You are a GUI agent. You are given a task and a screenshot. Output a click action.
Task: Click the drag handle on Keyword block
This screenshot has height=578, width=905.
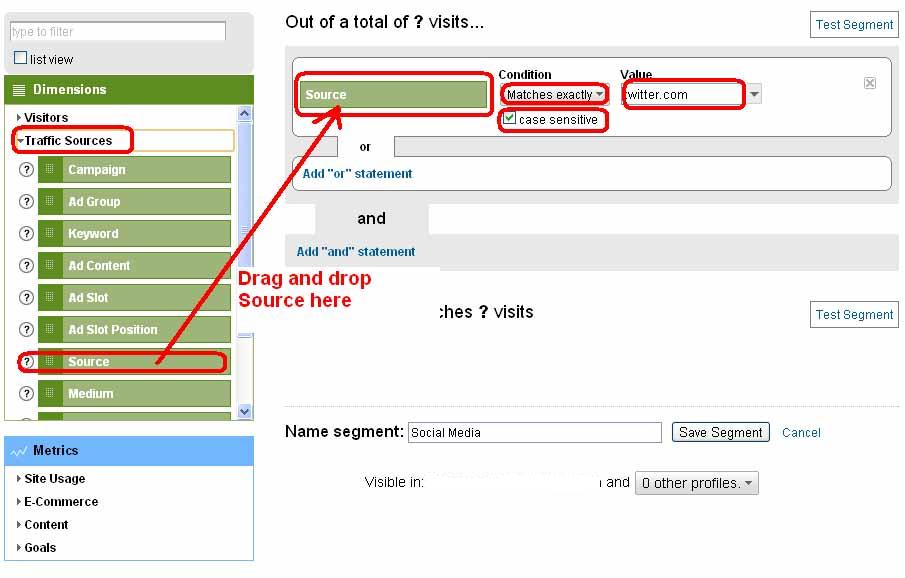(x=50, y=233)
